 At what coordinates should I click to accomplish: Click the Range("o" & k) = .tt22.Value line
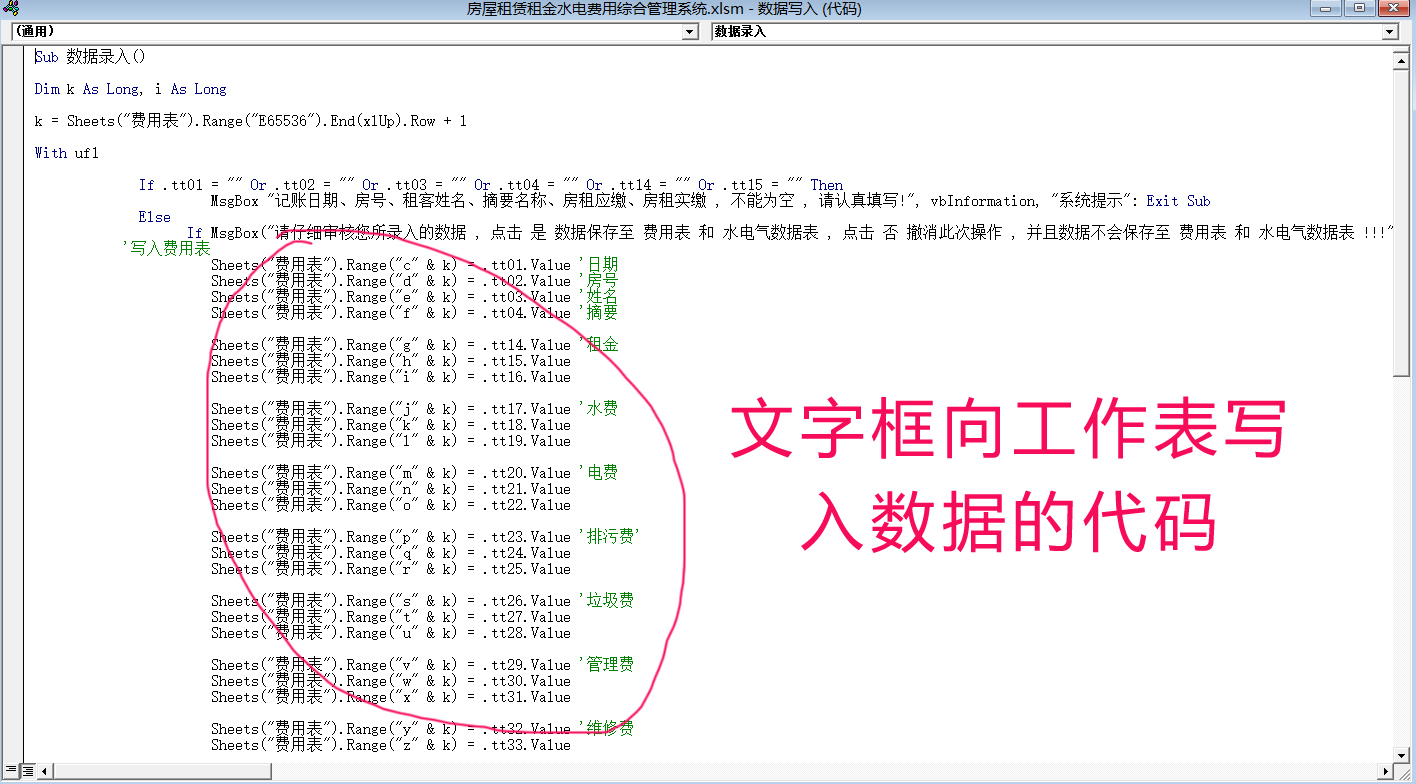(x=391, y=505)
